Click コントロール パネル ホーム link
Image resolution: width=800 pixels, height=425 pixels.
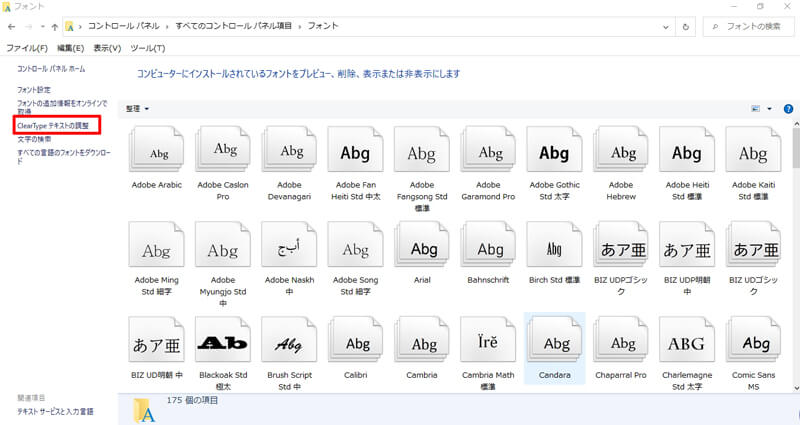pos(51,69)
